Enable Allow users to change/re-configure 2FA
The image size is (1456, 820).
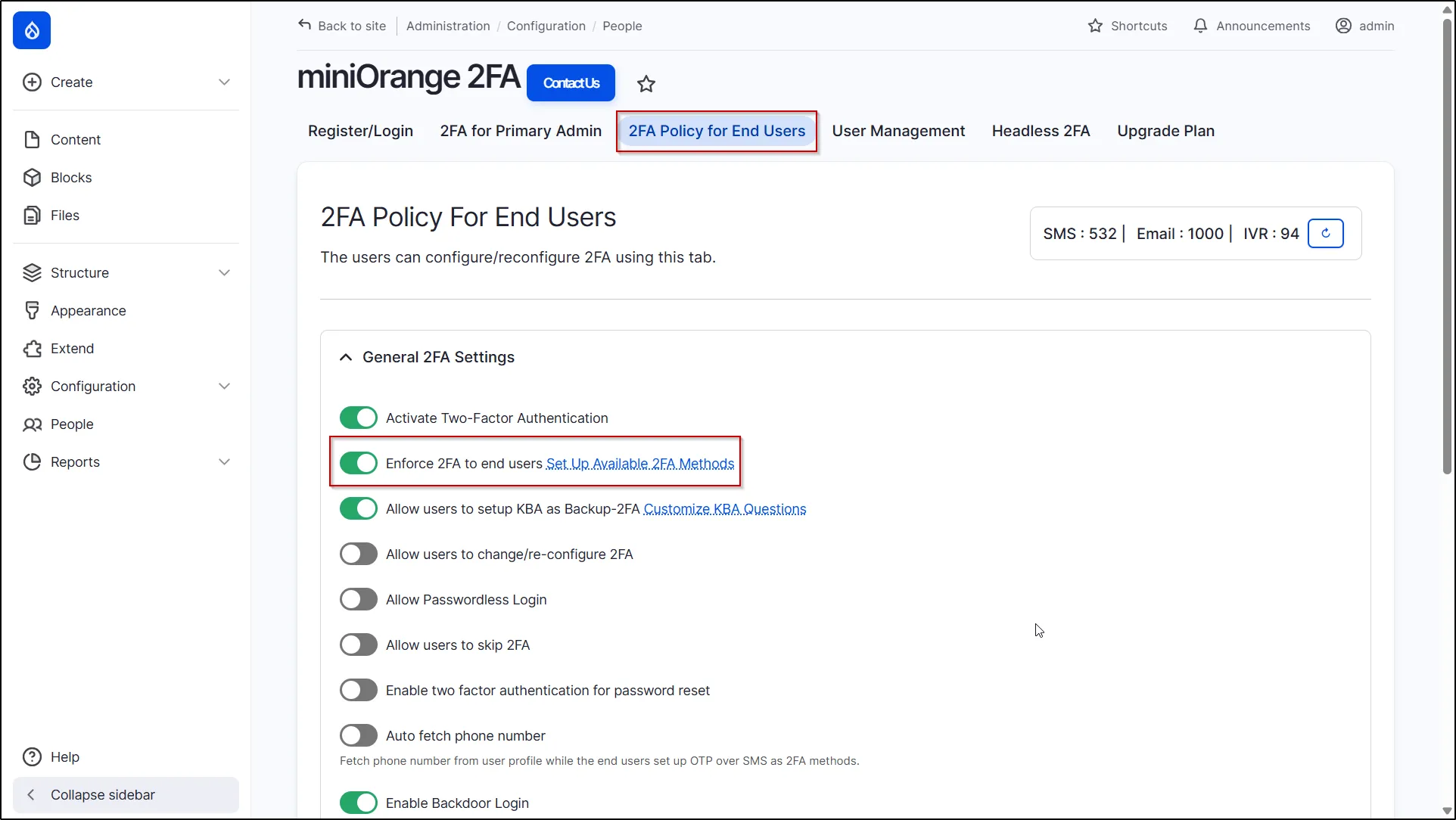coord(358,554)
